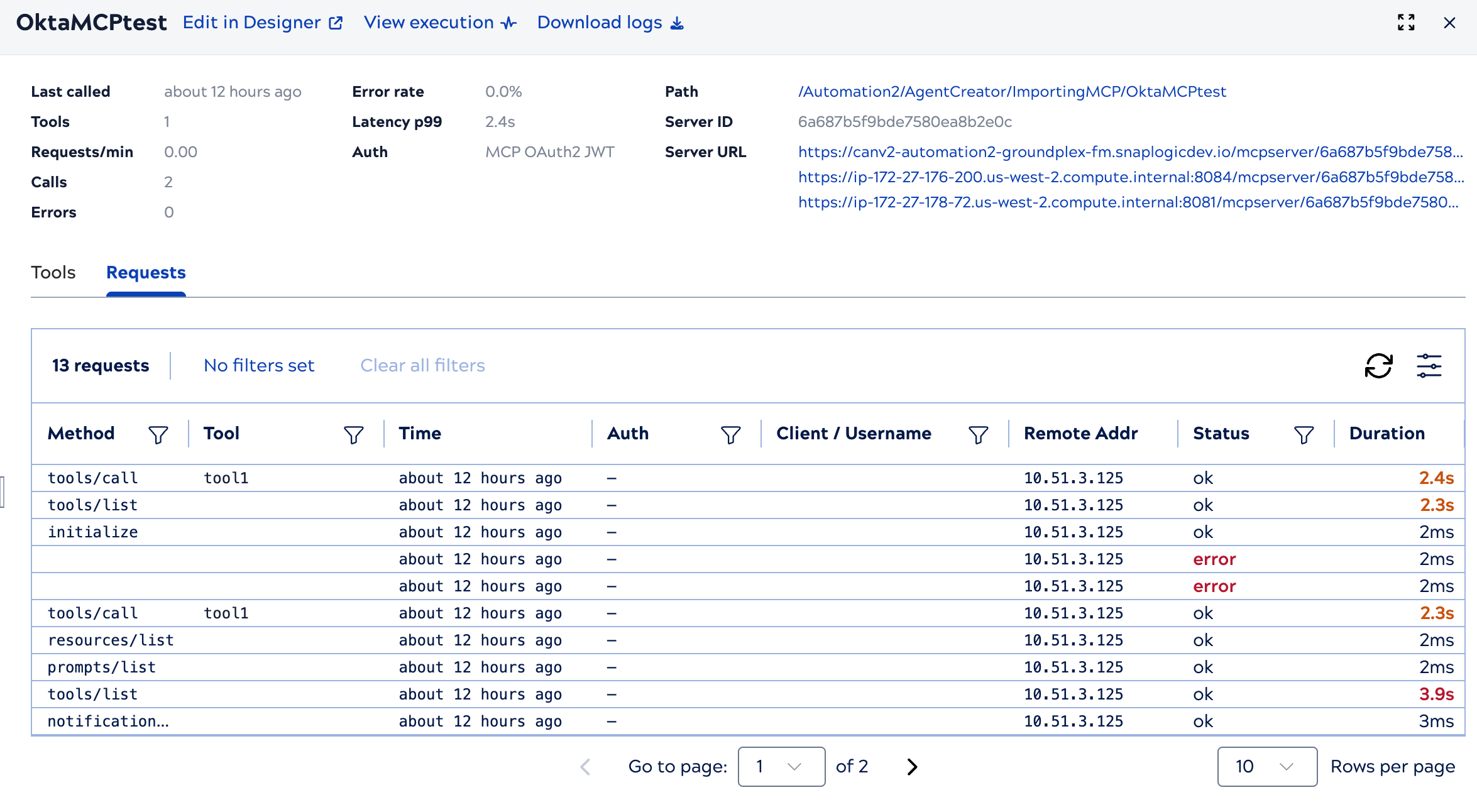
Task: Filter by Auth column
Action: point(730,434)
